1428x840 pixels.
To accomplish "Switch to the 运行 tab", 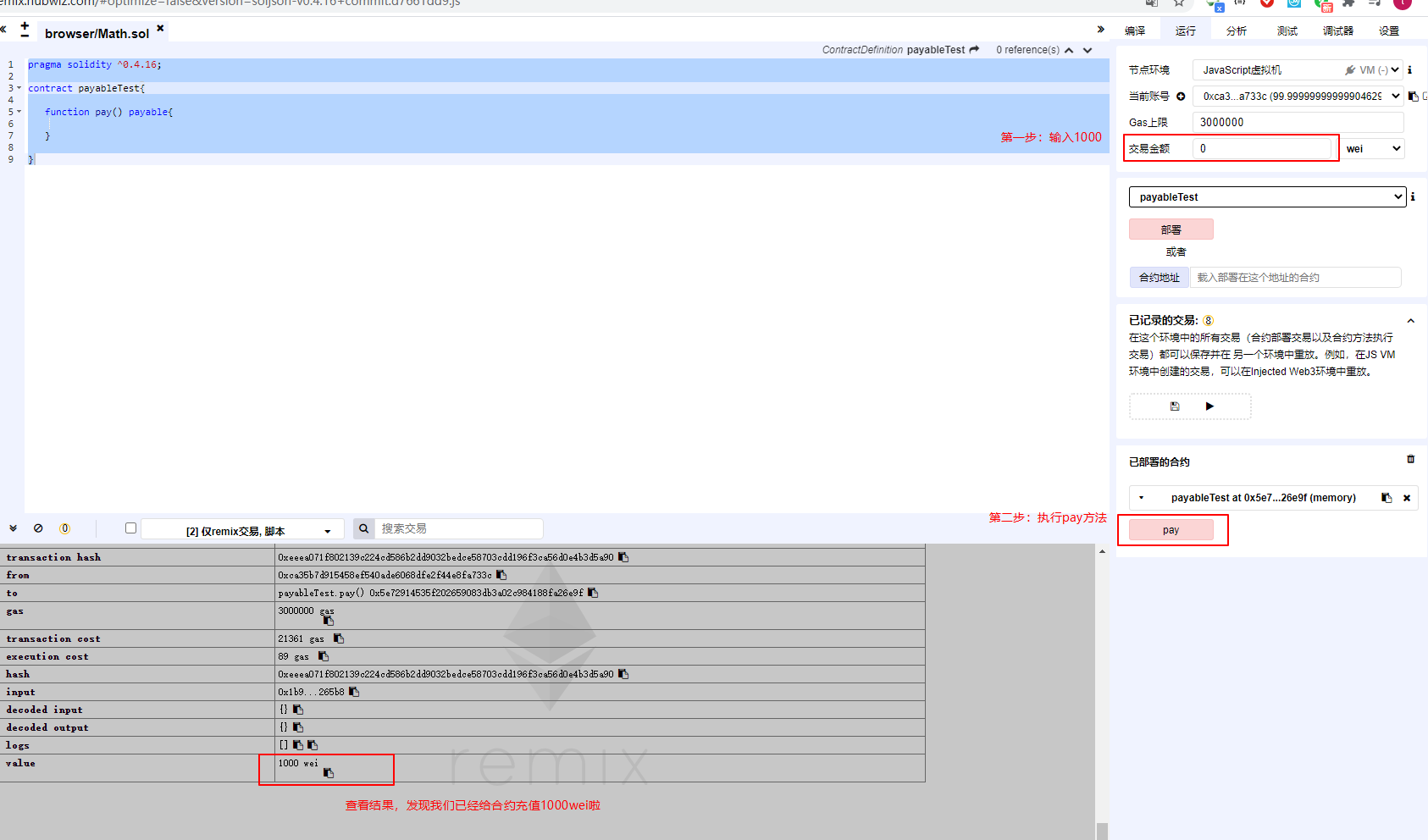I will 1186,31.
